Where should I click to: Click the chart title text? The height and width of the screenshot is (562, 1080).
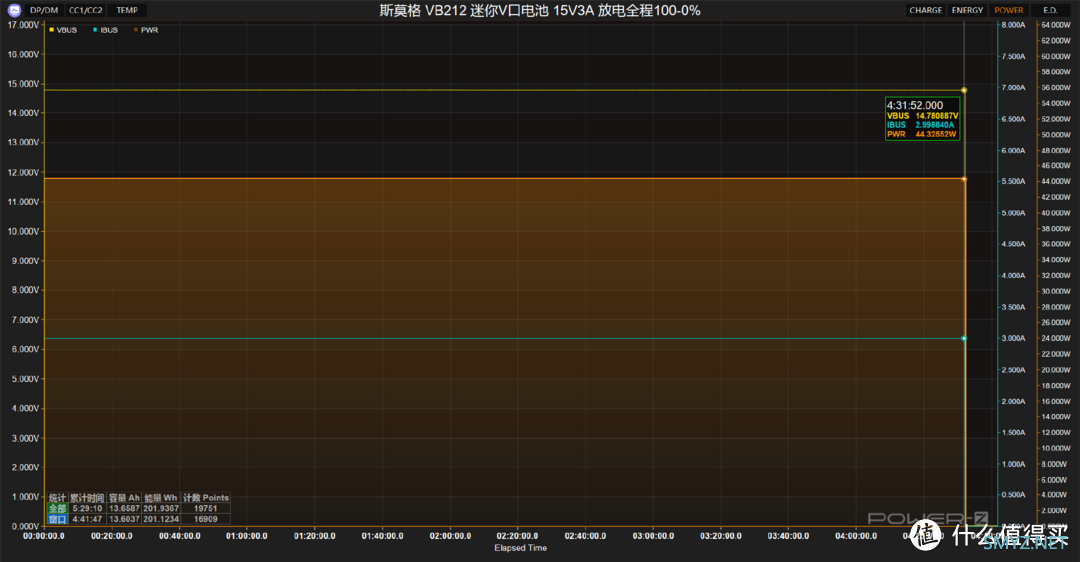[x=540, y=10]
